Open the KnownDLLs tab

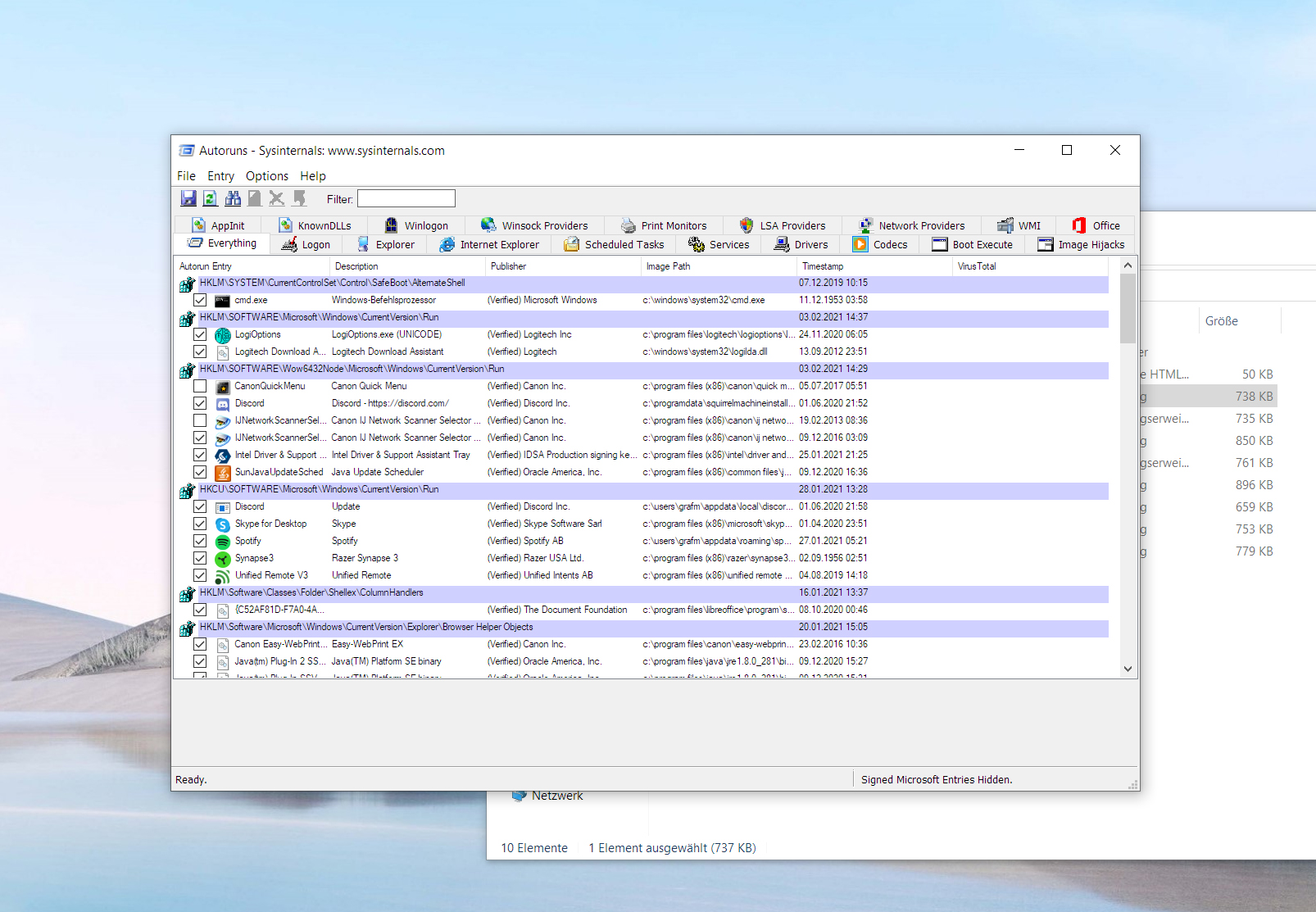(x=315, y=226)
